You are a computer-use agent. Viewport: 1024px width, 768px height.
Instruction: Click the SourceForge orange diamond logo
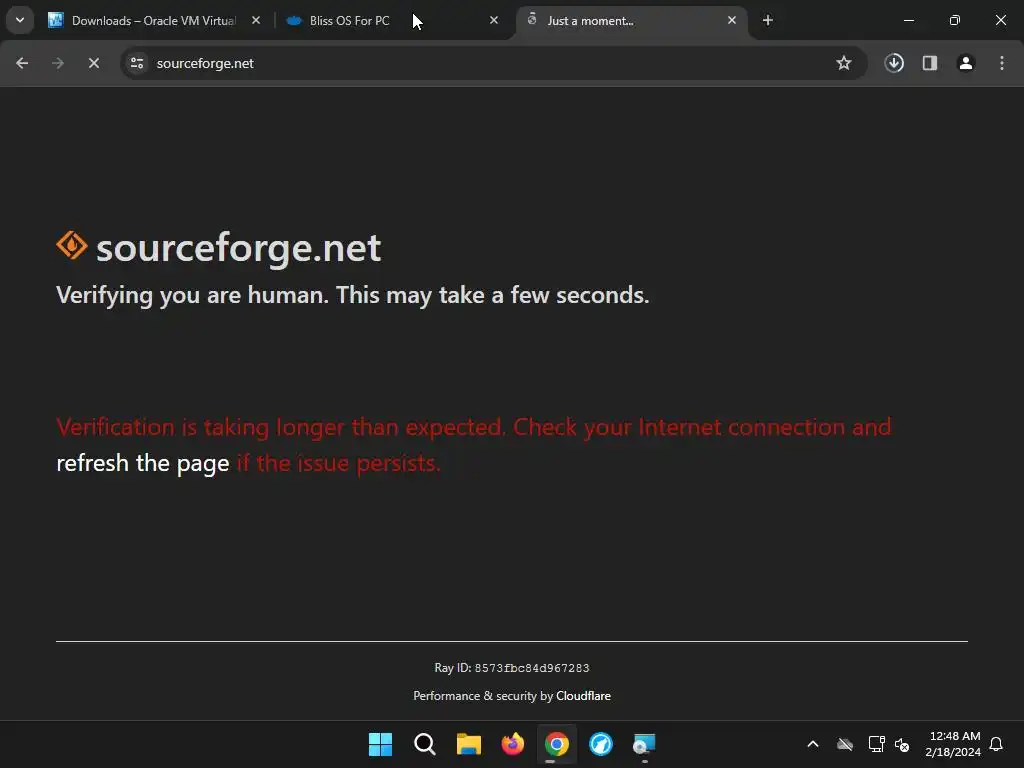point(72,246)
